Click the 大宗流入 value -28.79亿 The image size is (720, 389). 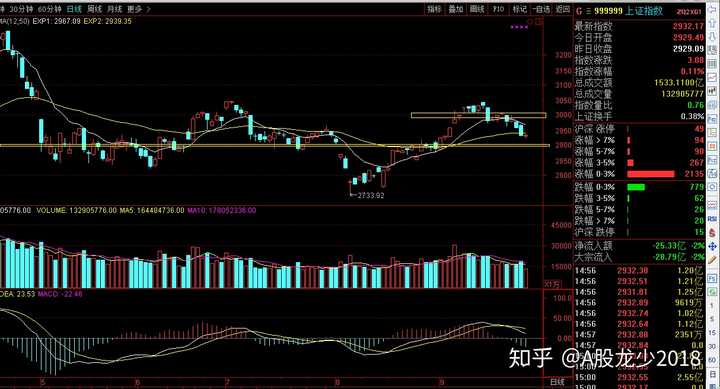point(669,257)
